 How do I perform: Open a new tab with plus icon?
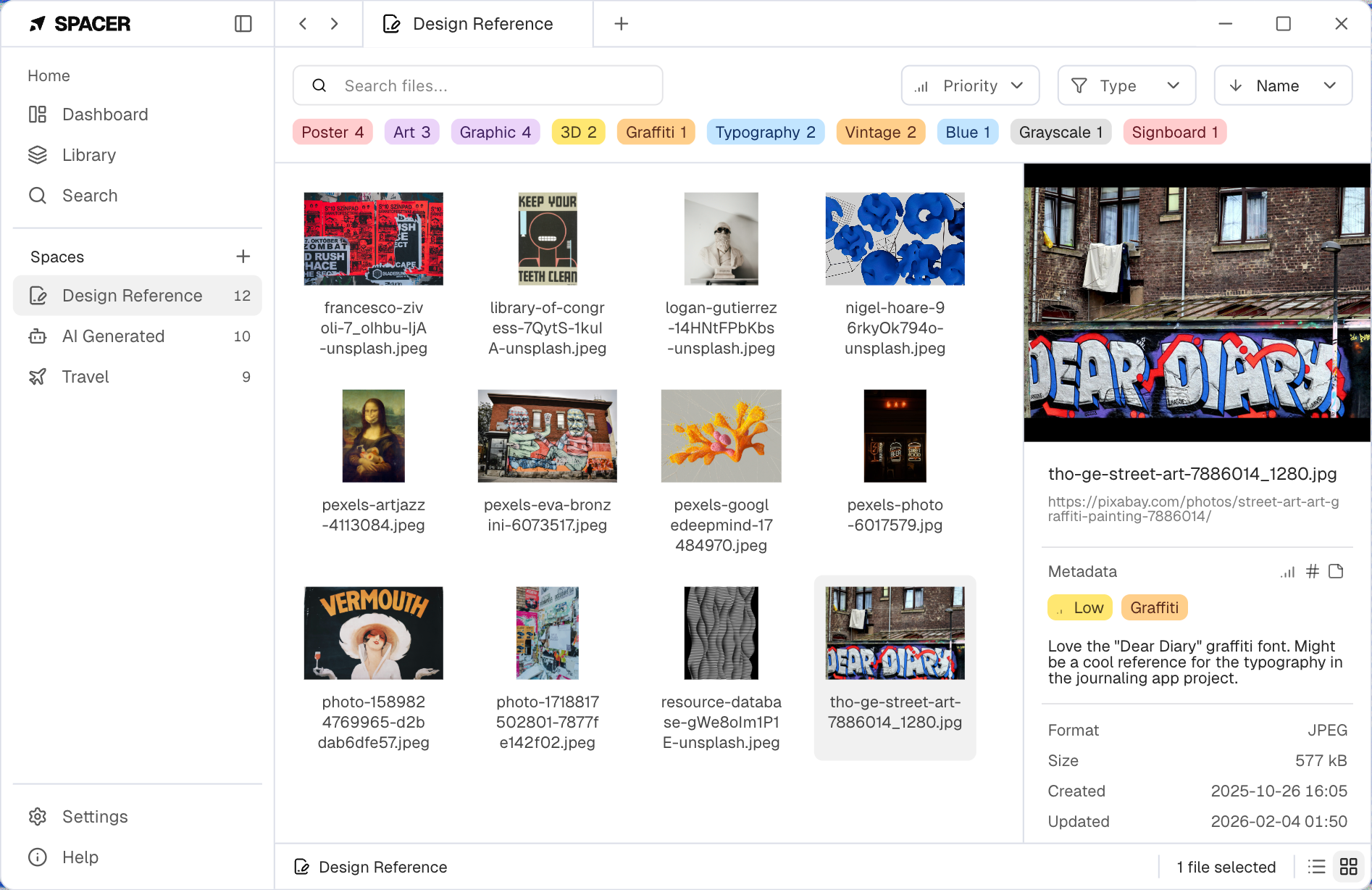(x=621, y=24)
